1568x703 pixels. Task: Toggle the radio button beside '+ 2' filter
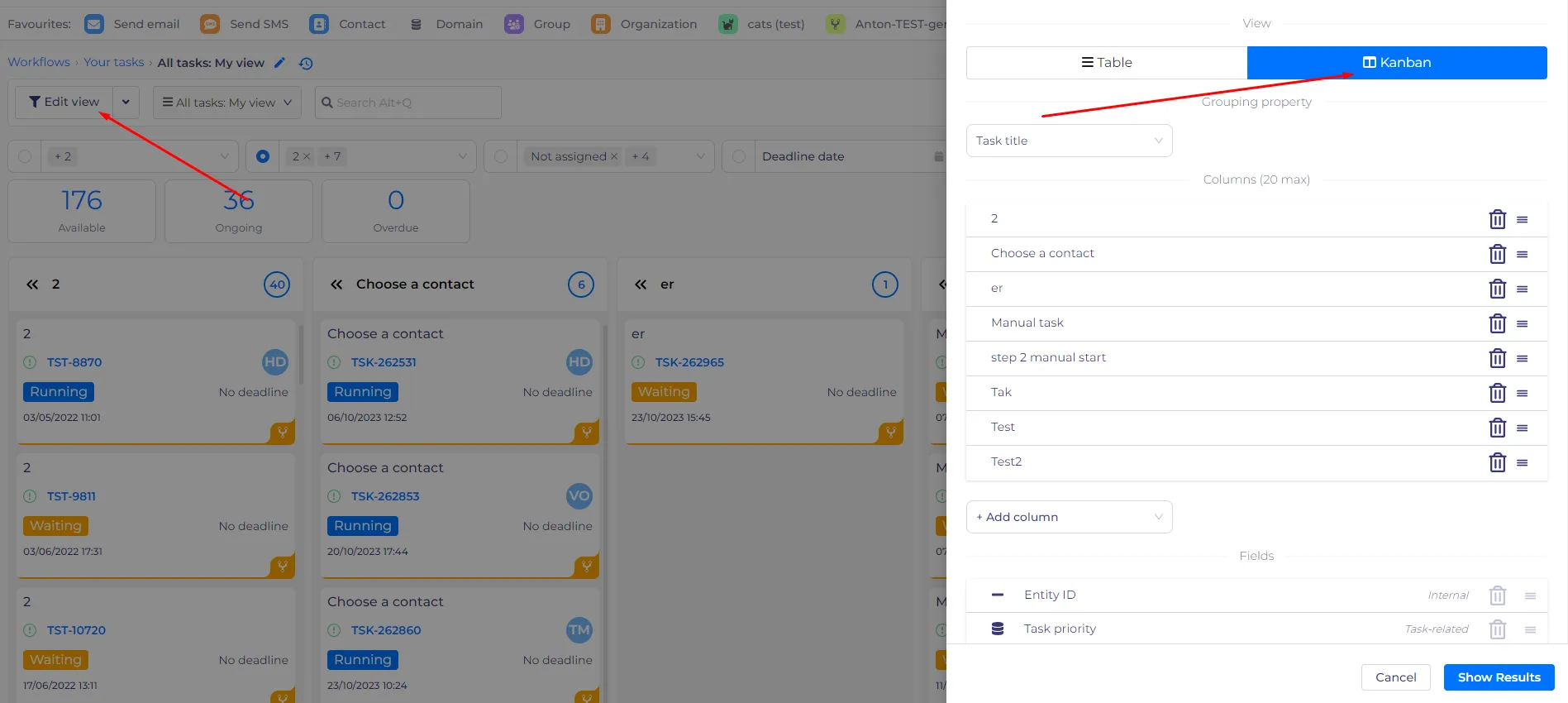click(x=25, y=156)
